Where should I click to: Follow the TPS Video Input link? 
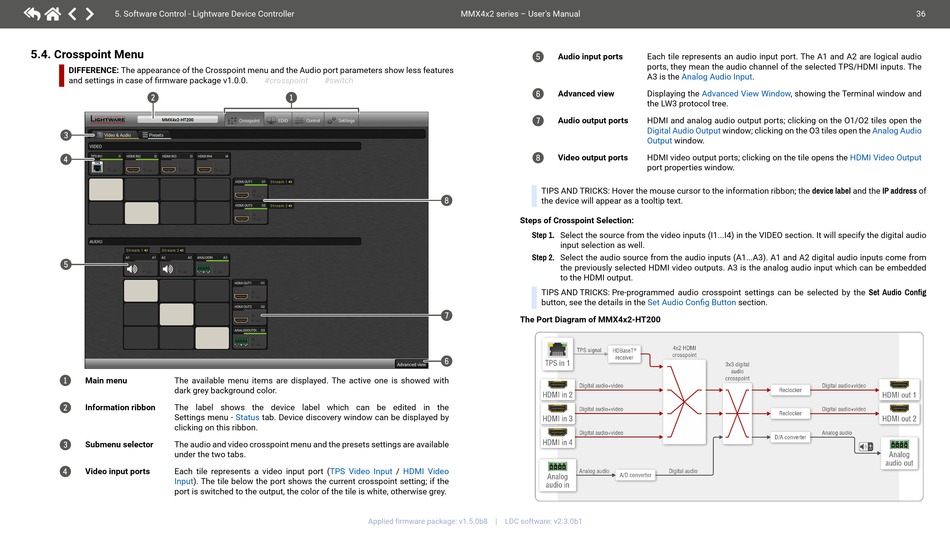(361, 471)
